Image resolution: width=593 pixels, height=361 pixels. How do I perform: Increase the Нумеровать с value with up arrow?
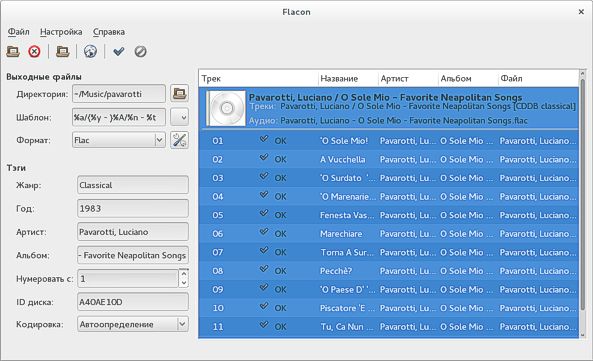[183, 274]
